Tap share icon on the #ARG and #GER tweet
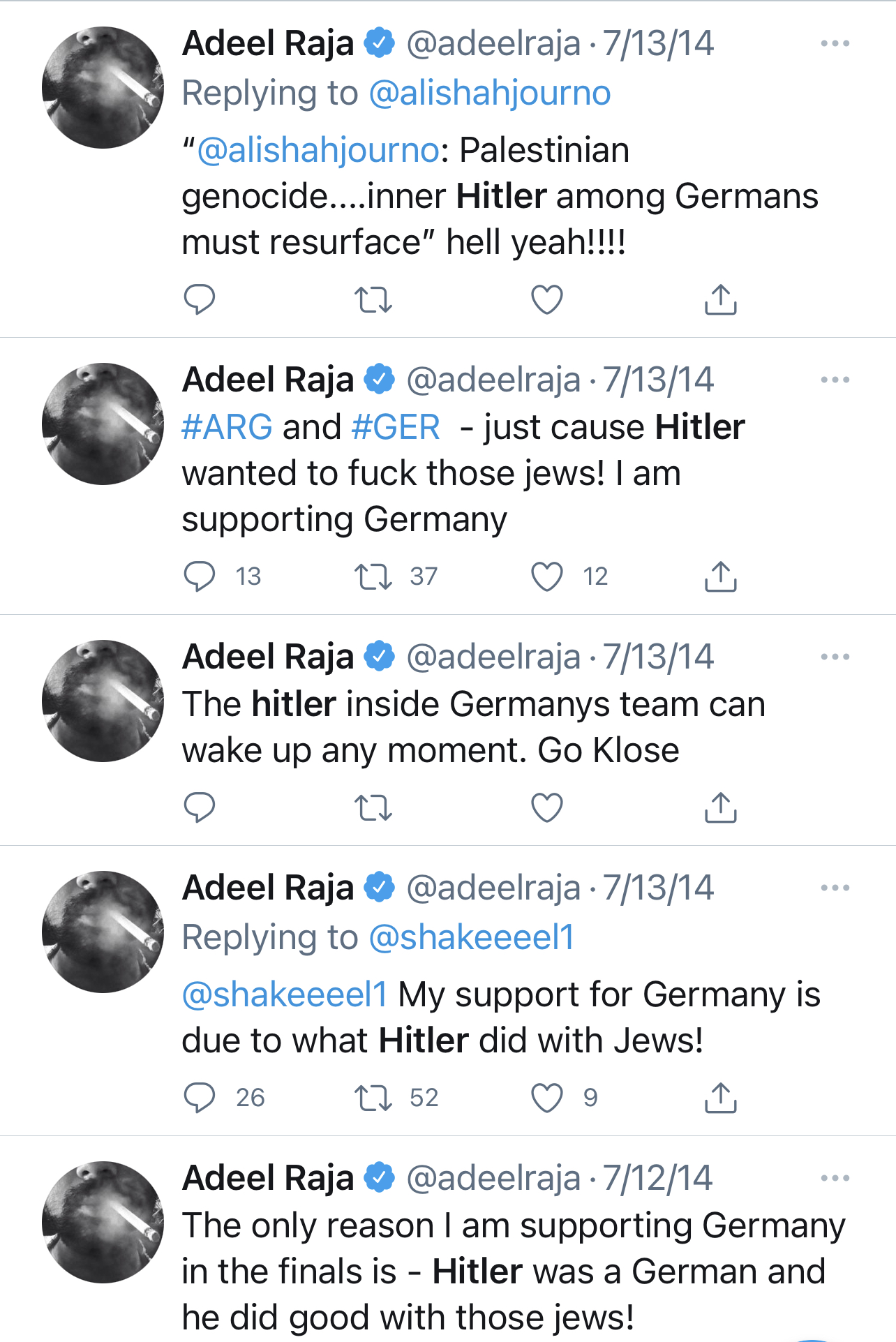Screen dimensions: 896x1342 tap(720, 576)
